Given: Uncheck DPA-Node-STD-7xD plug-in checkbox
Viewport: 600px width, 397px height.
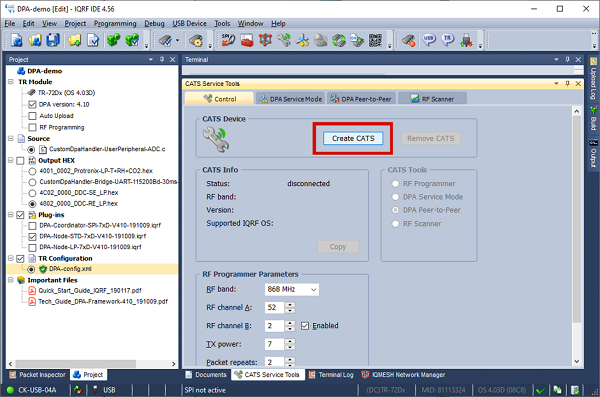Looking at the screenshot, I should [x=33, y=236].
